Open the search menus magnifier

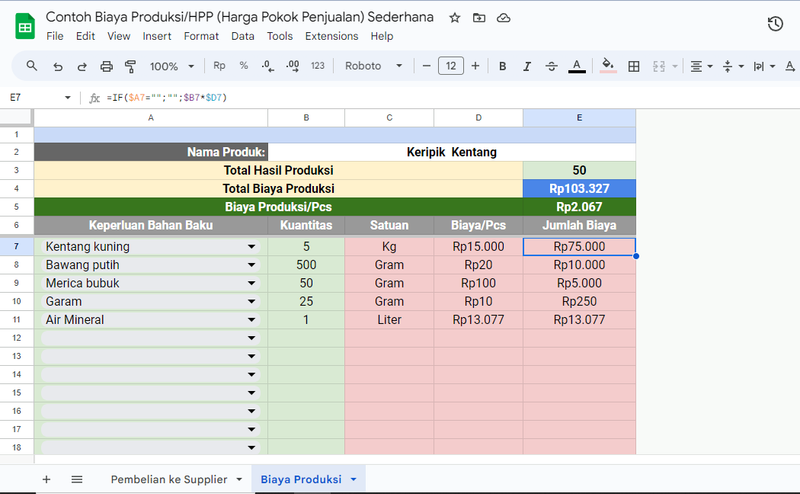coord(32,66)
